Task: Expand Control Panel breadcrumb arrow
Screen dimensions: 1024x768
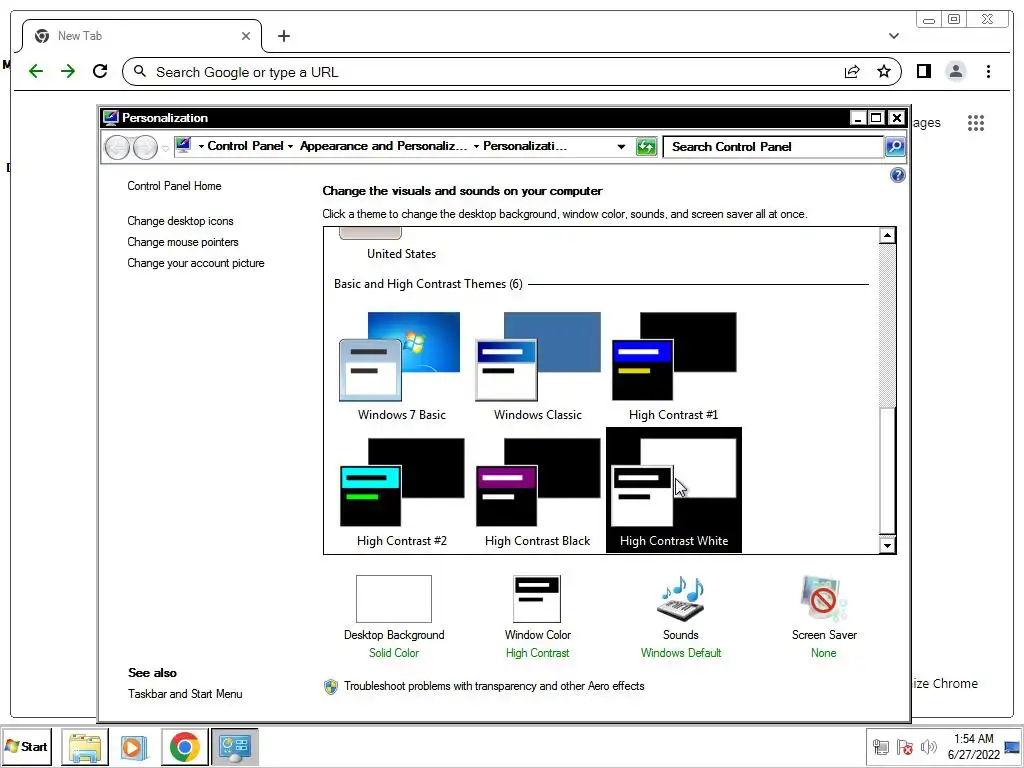Action: (x=290, y=146)
